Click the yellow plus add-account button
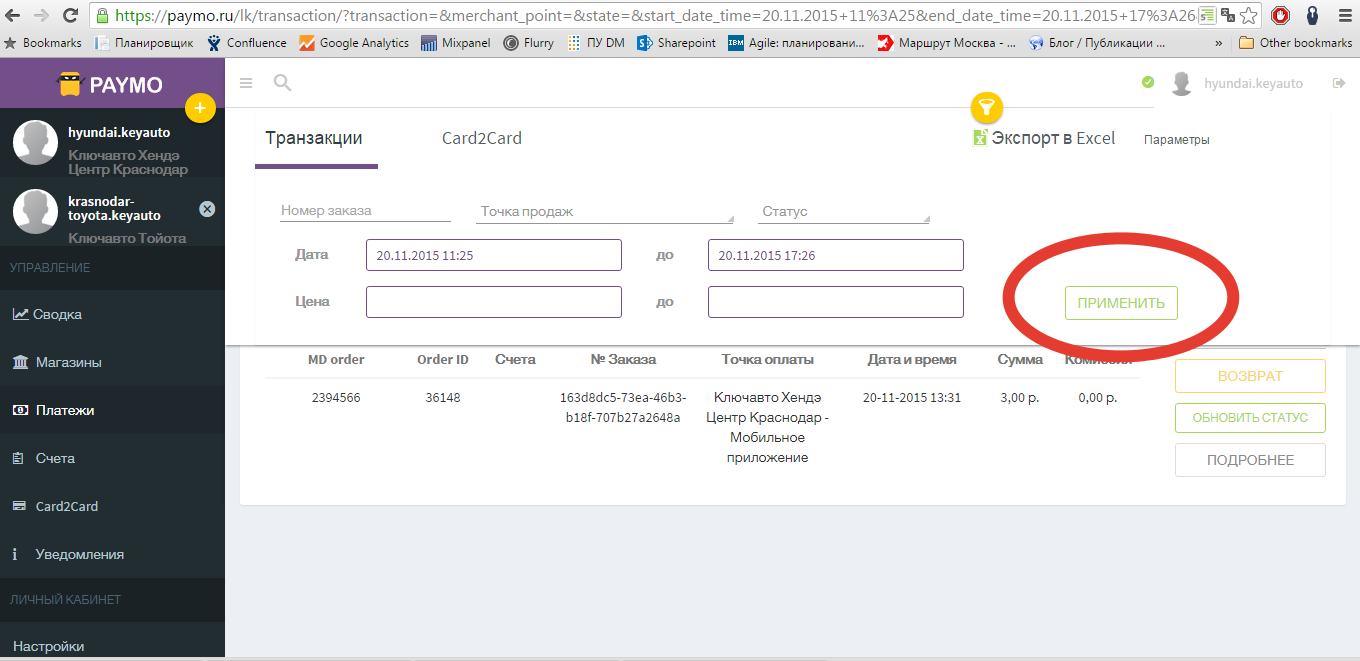The height and width of the screenshot is (661, 1360). 200,107
